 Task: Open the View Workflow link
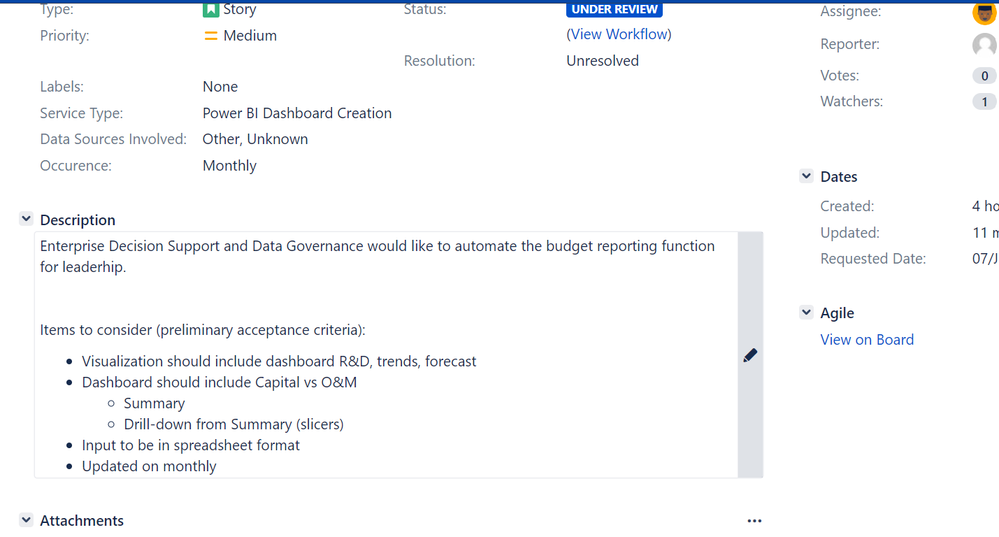(619, 34)
